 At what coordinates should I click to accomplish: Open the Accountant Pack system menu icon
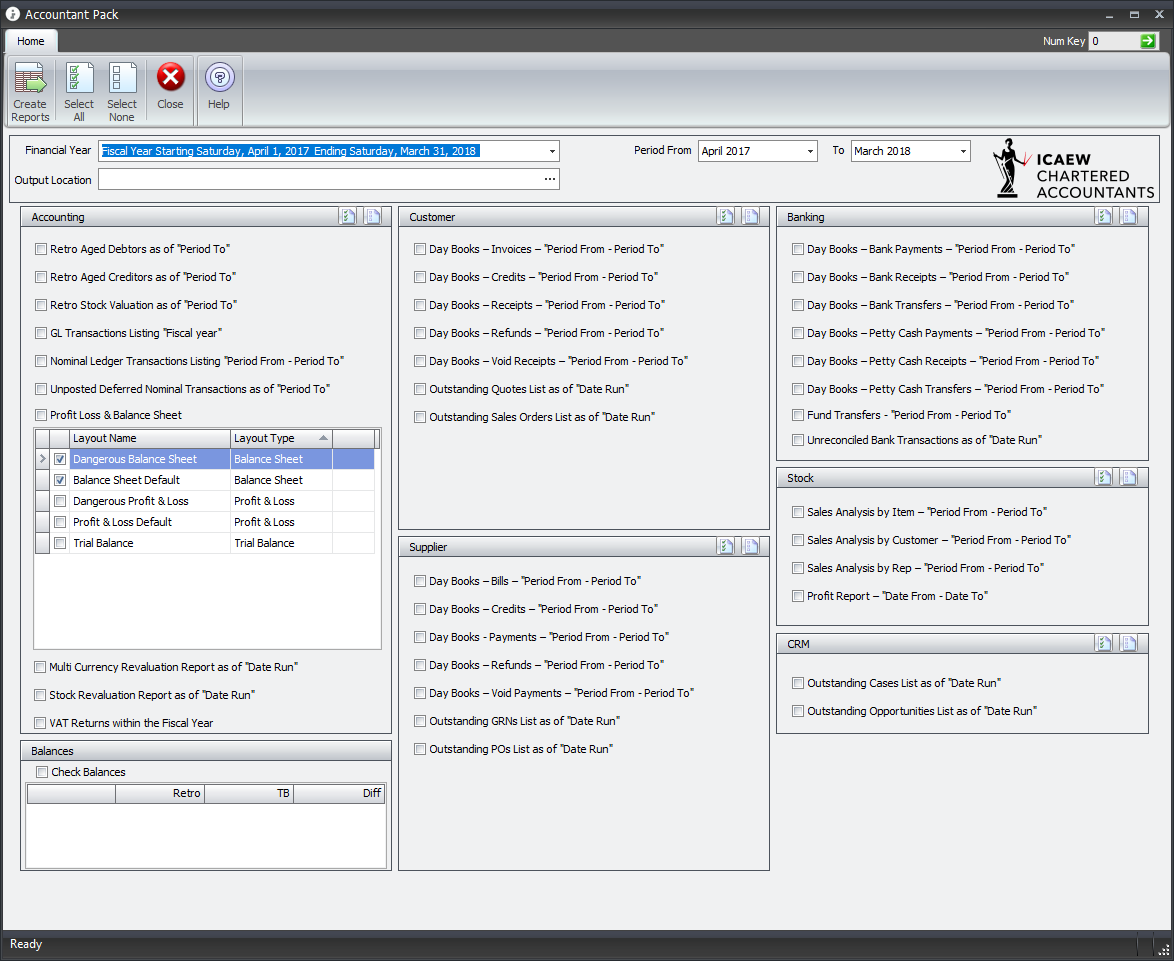pyautogui.click(x=10, y=14)
